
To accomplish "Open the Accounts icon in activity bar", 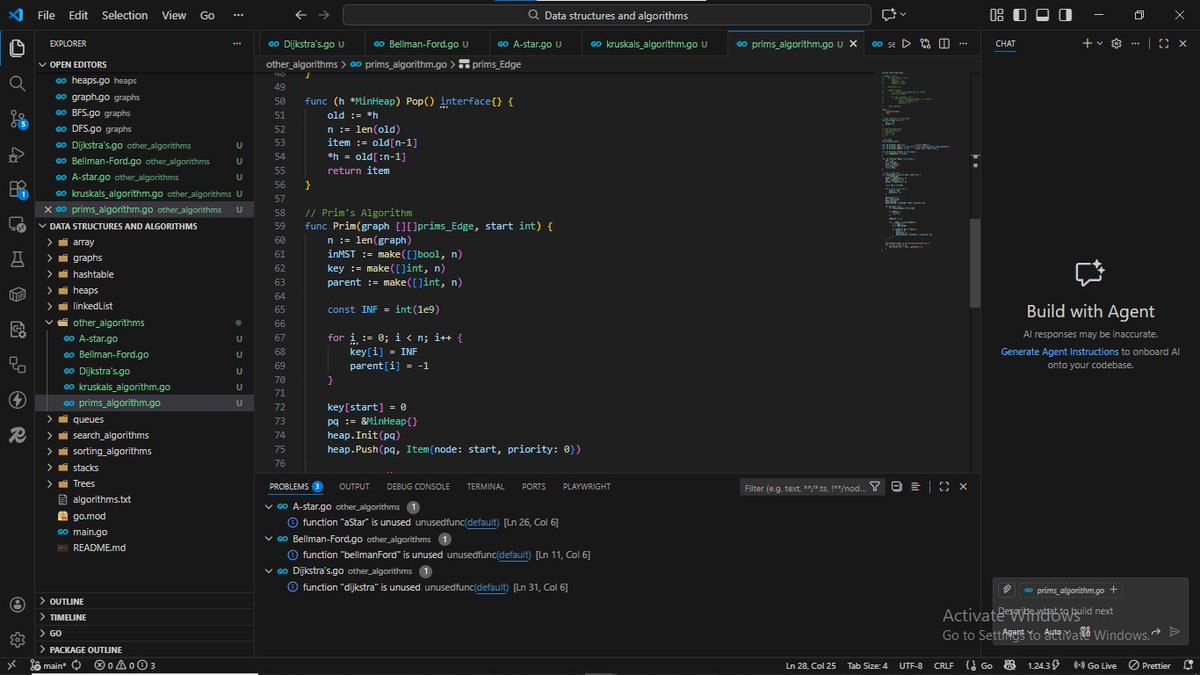I will pyautogui.click(x=17, y=605).
